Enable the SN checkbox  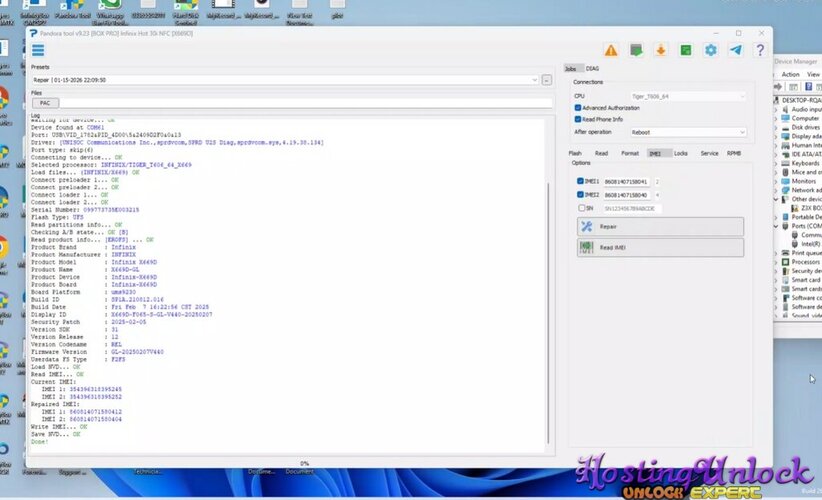point(582,208)
